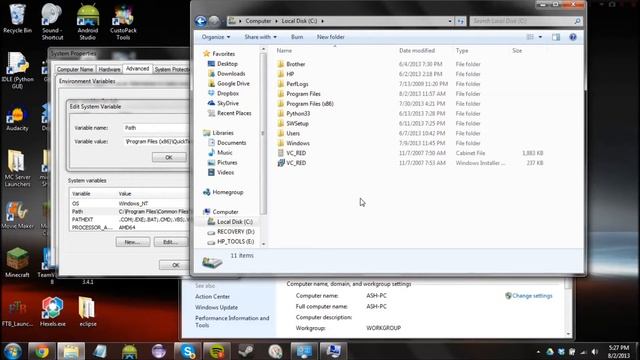Open the Recycle Bin desktop icon
The image size is (640, 360).
17,18
